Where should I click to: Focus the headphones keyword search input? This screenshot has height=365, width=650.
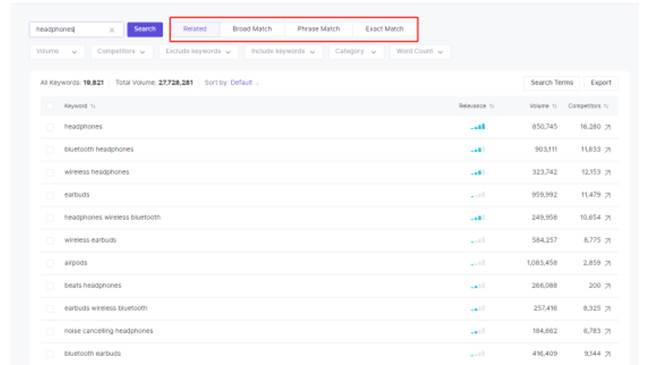coord(70,29)
